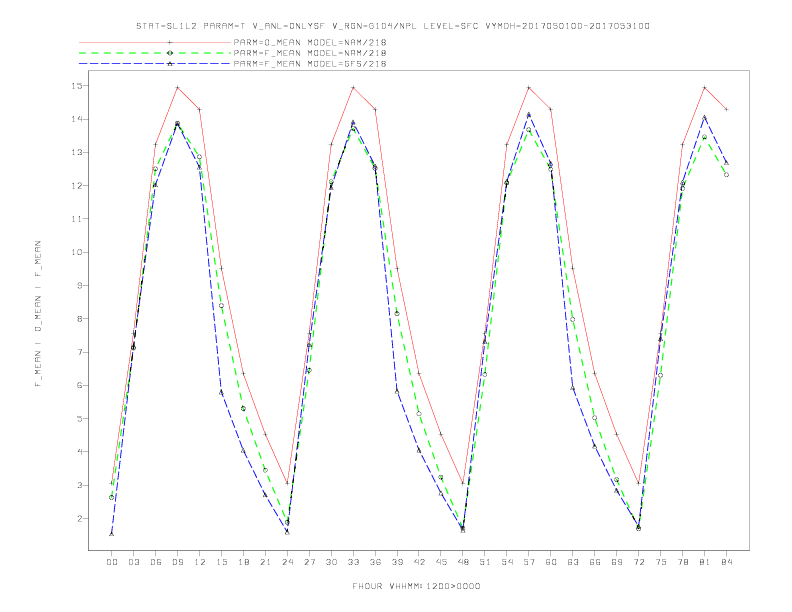Click y-axis tick label 12

pos(77,186)
